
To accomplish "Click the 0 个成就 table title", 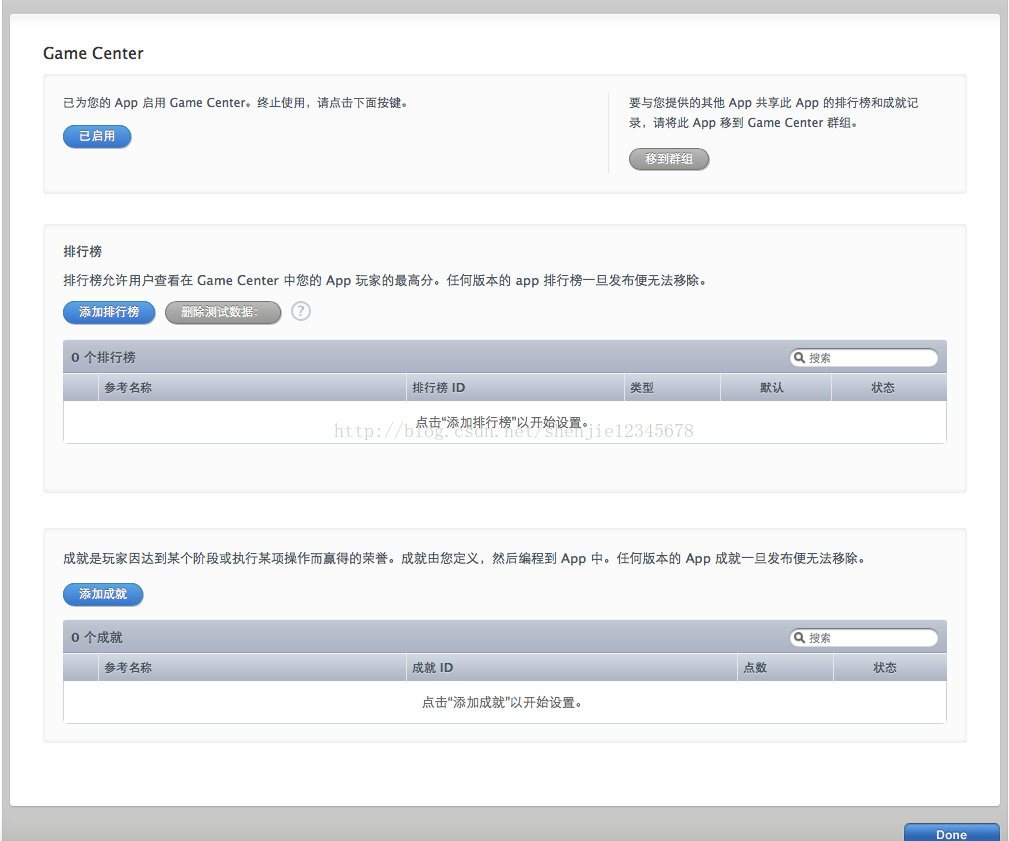I will 97,638.
